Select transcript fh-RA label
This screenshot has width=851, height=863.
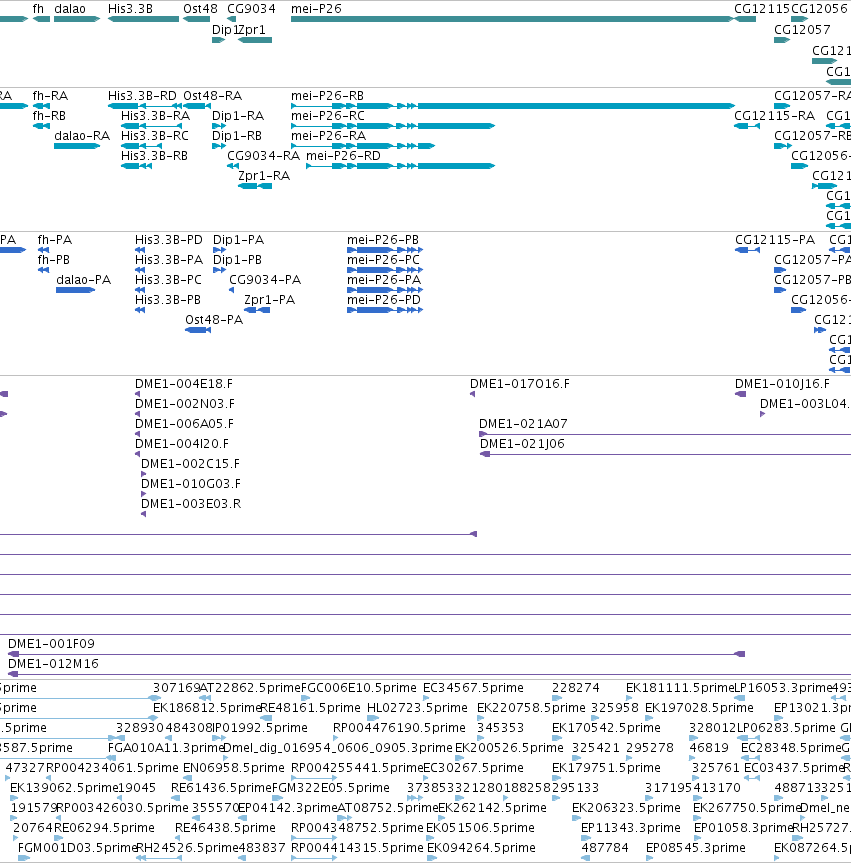tap(50, 96)
